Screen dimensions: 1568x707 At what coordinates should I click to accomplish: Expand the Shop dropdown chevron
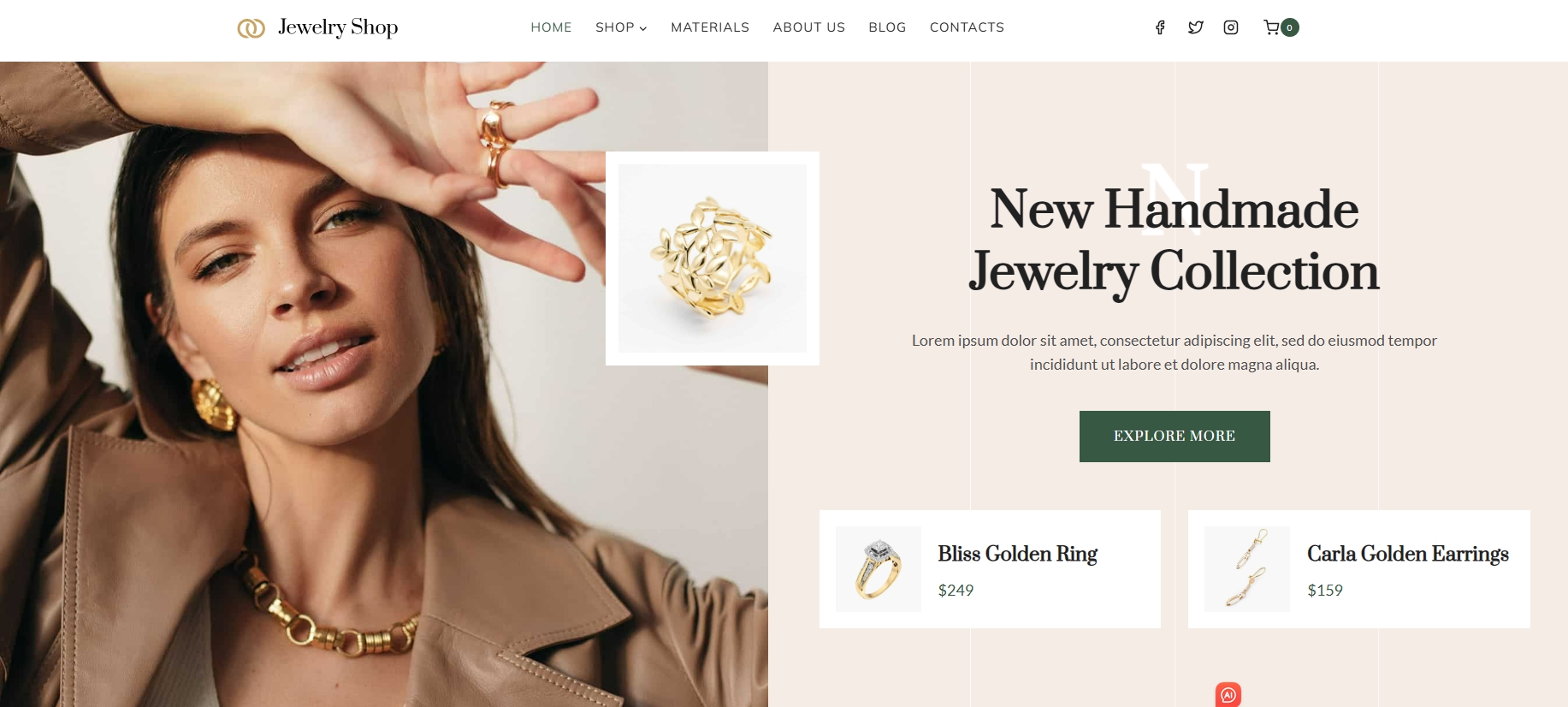coord(643,28)
